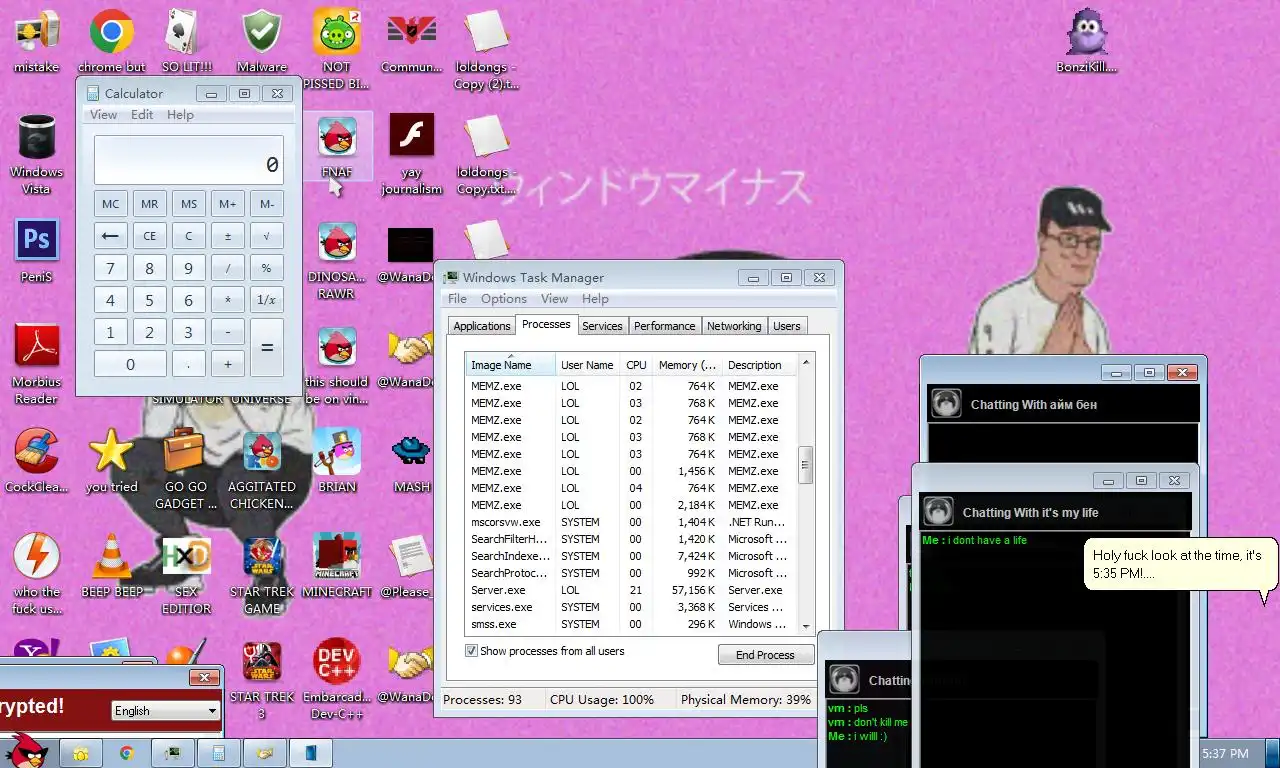This screenshot has width=1280, height=768.
Task: Open the 'NOT PISSED BI...' green pig icon
Action: click(x=337, y=48)
